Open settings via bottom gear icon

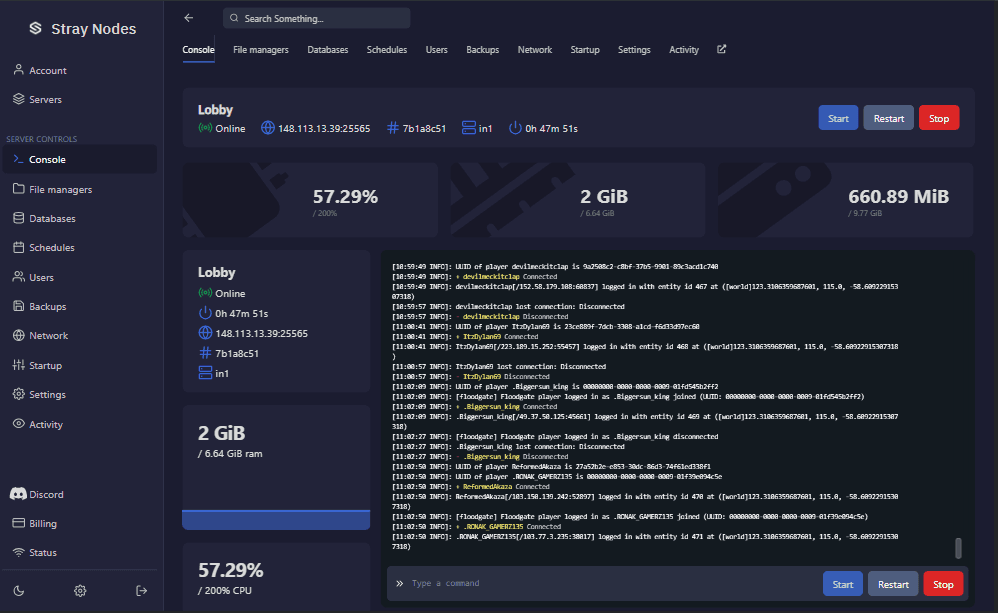pos(80,590)
